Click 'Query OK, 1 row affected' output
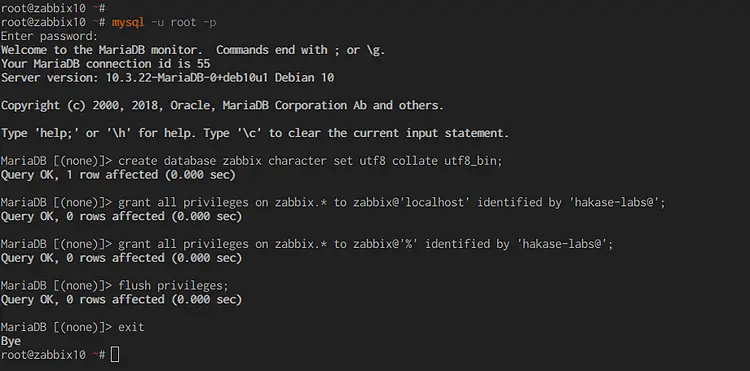The height and width of the screenshot is (371, 750). tap(118, 175)
